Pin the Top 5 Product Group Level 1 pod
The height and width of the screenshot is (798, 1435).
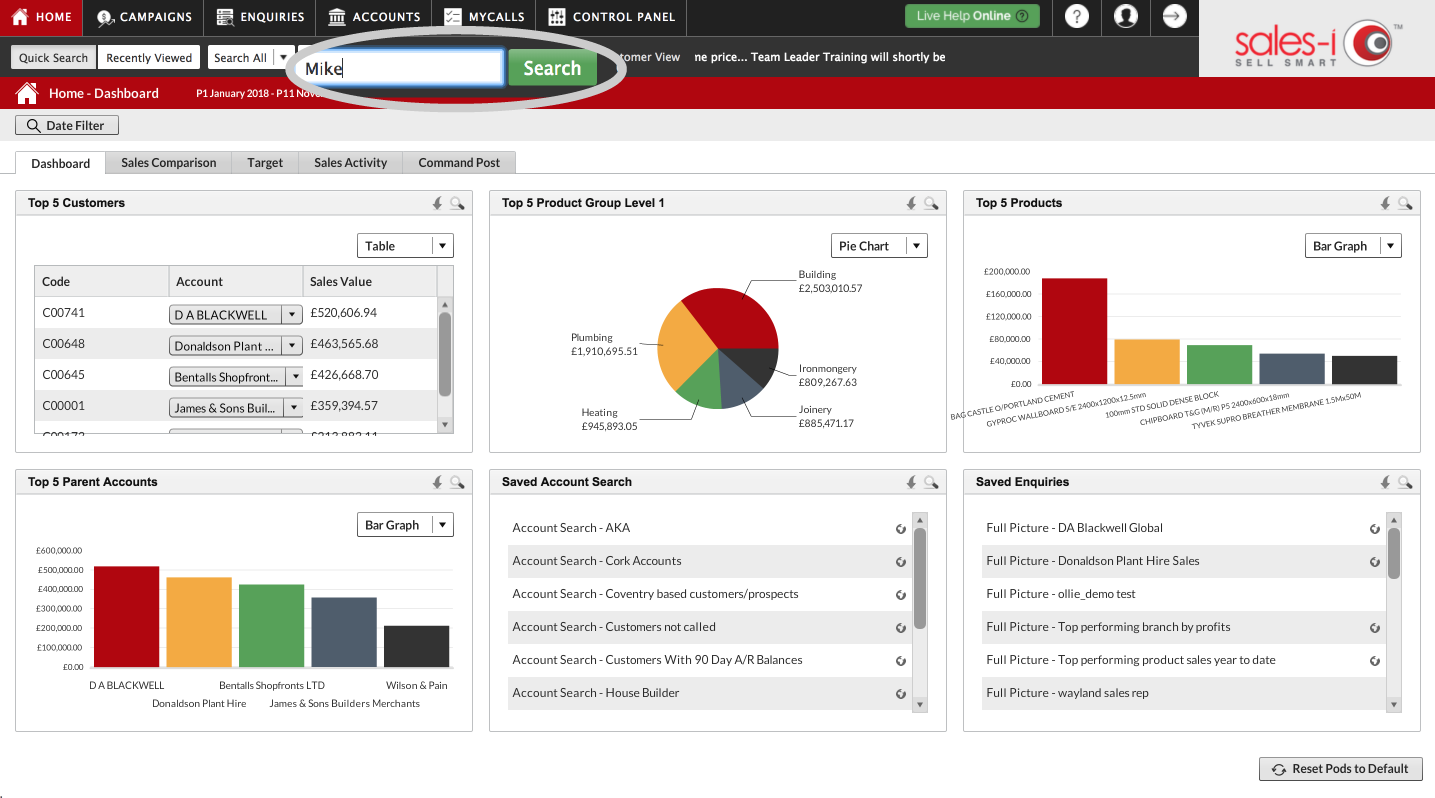911,203
